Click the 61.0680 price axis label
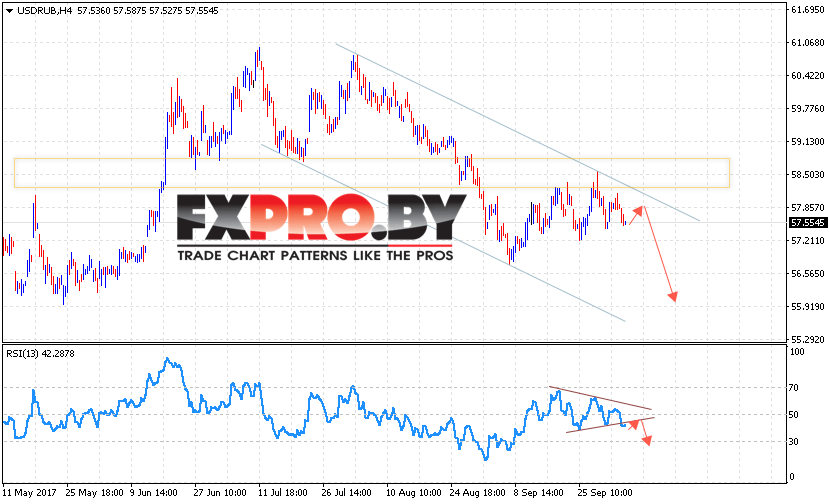 807,43
